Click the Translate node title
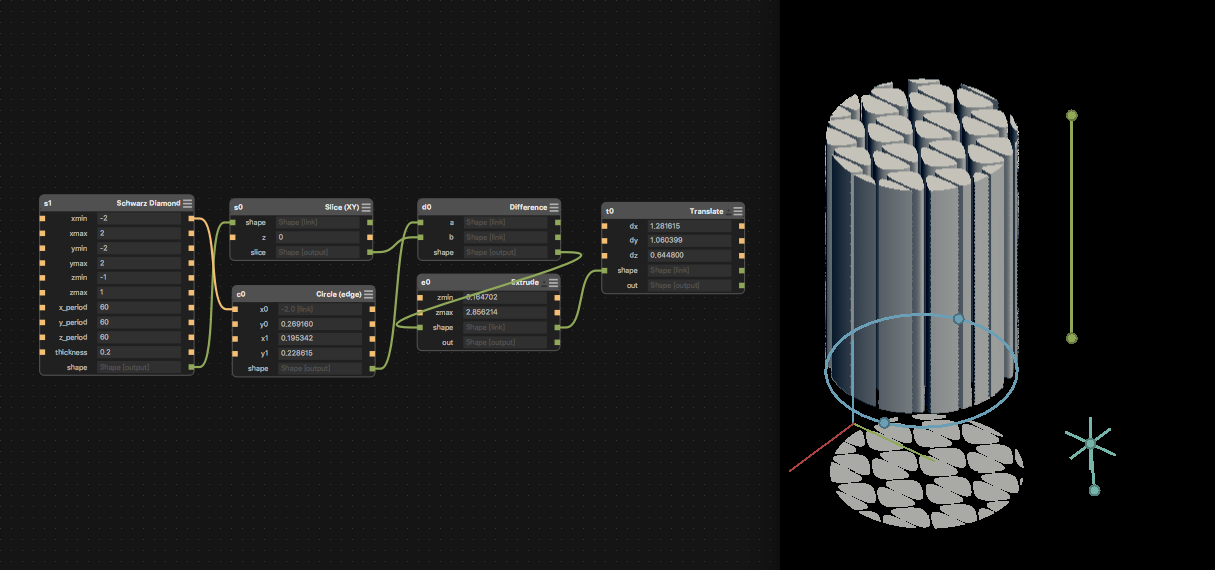The height and width of the screenshot is (570, 1215). pyautogui.click(x=706, y=211)
